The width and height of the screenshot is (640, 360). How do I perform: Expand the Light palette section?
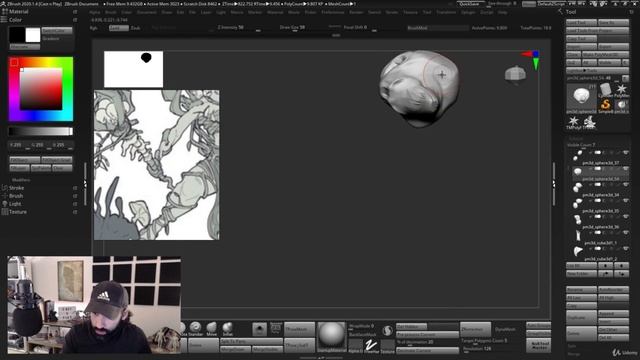point(15,204)
